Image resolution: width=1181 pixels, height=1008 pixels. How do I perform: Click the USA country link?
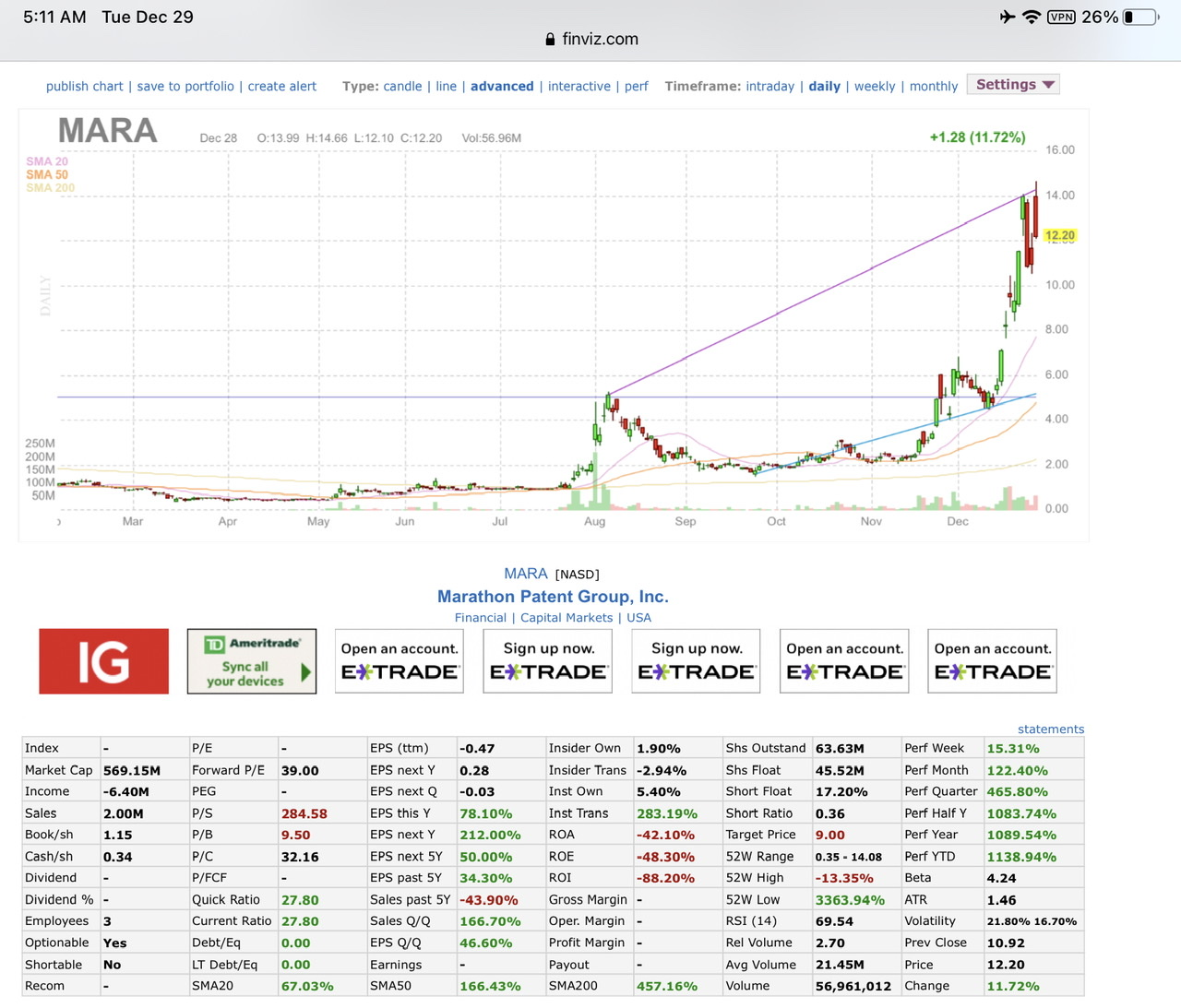(638, 618)
